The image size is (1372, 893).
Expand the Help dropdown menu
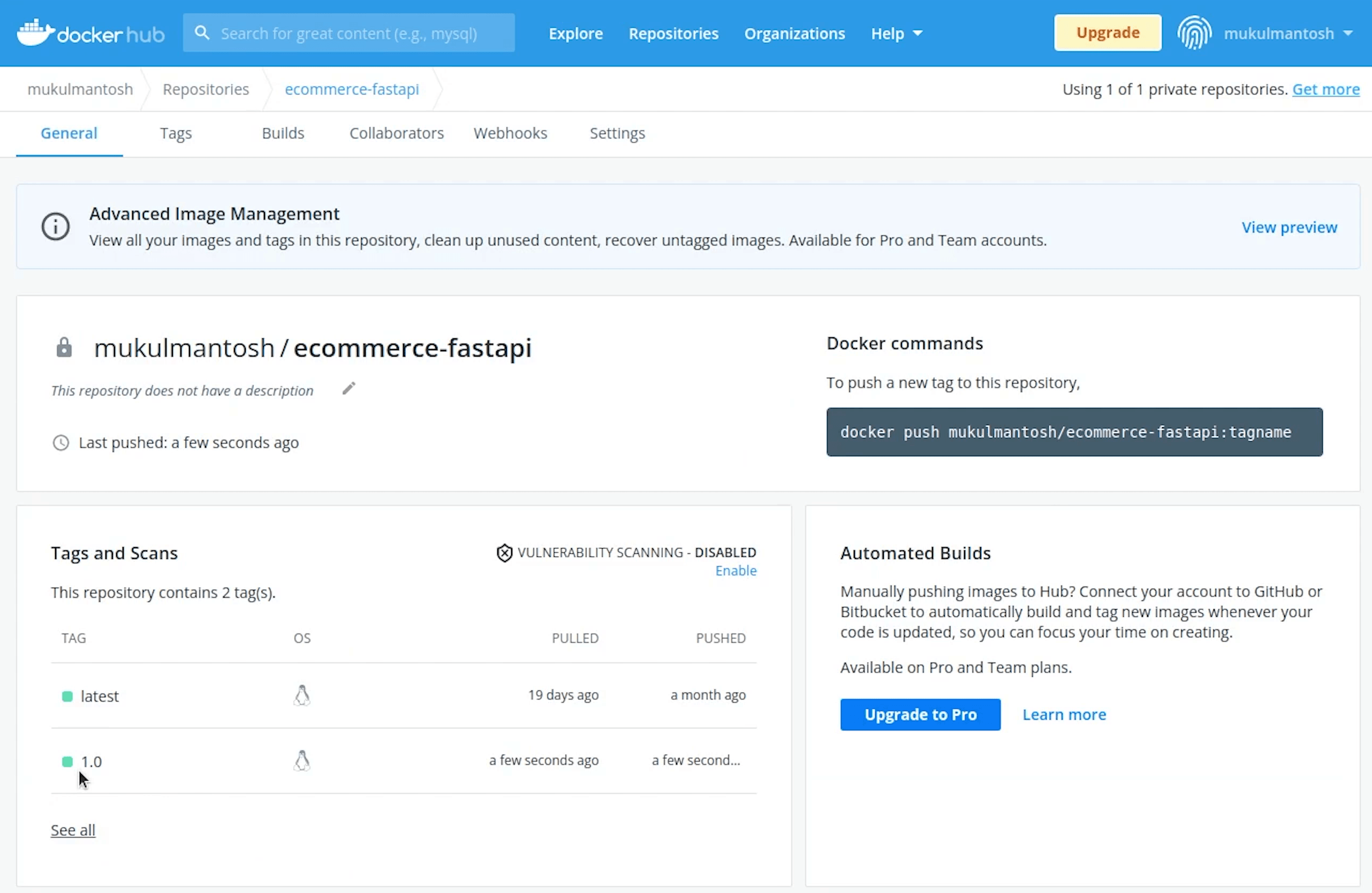[x=897, y=33]
